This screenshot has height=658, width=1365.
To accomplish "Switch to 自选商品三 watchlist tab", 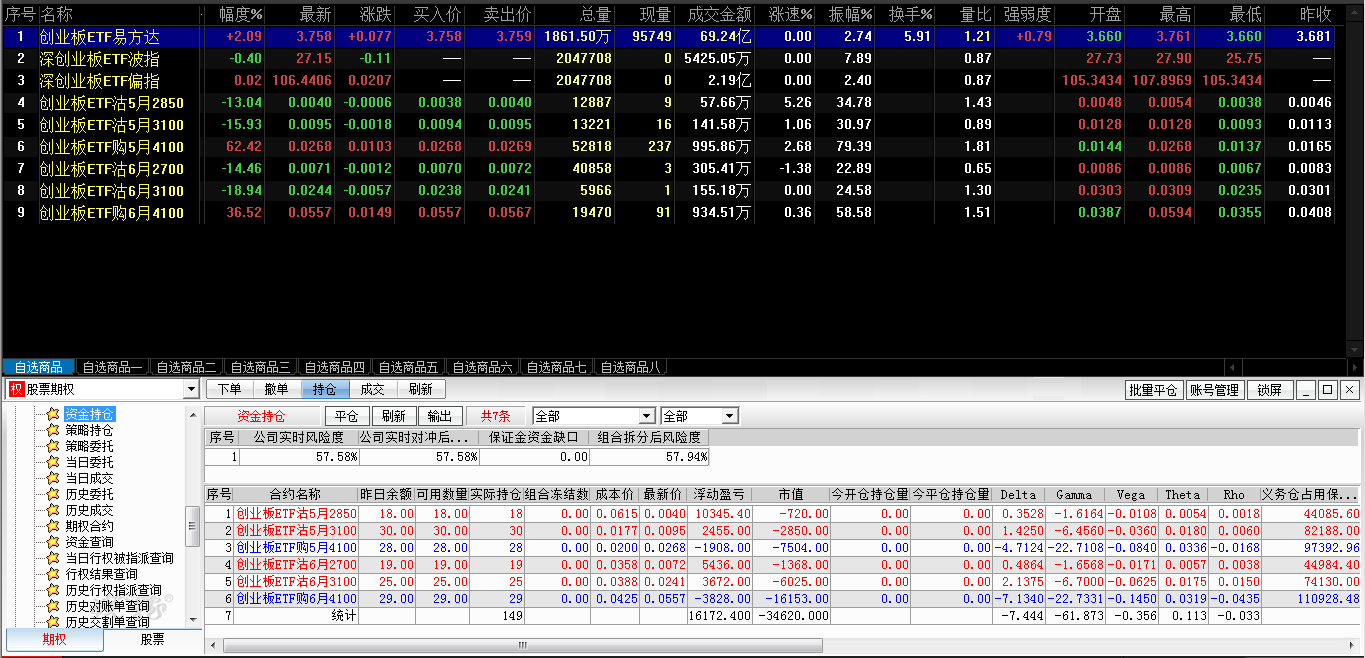I will (260, 367).
